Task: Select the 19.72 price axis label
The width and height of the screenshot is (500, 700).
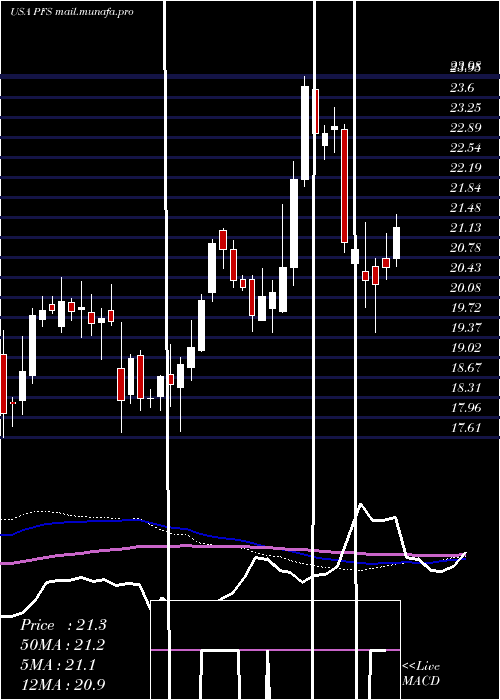Action: tap(465, 308)
